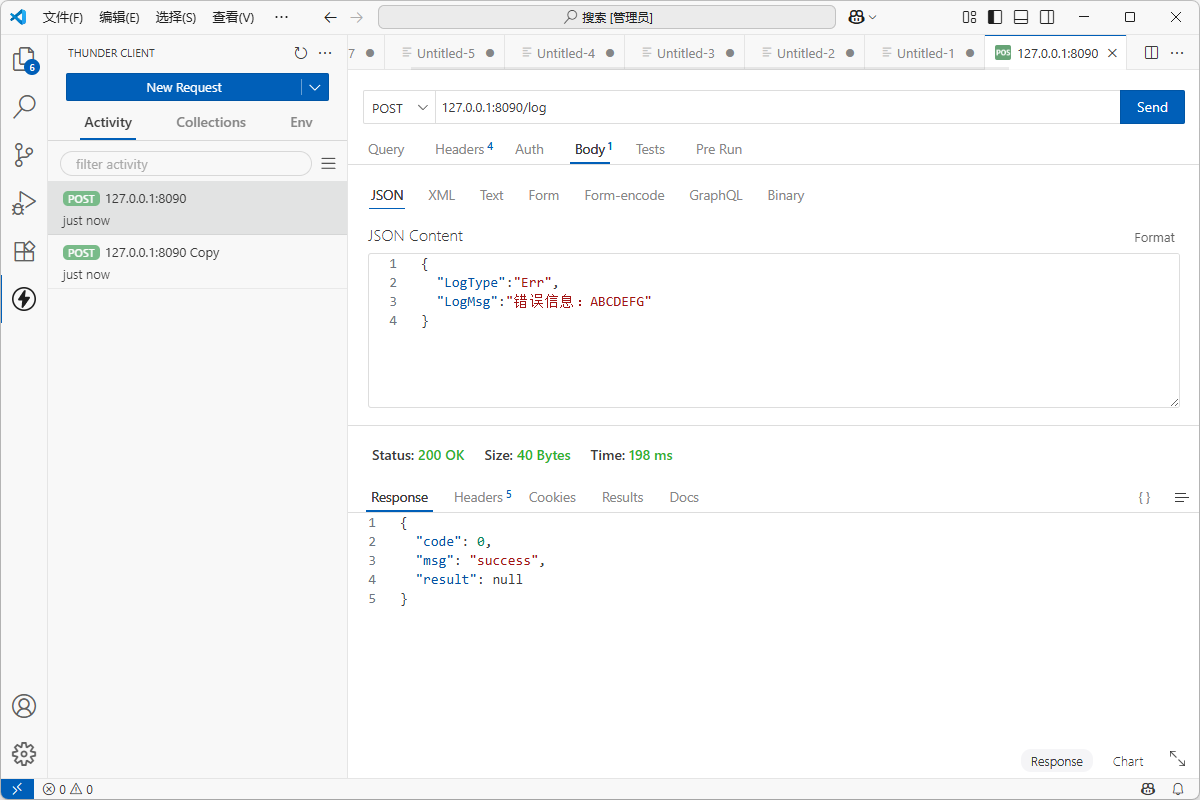Open the Copilot icon in title bar

click(856, 17)
